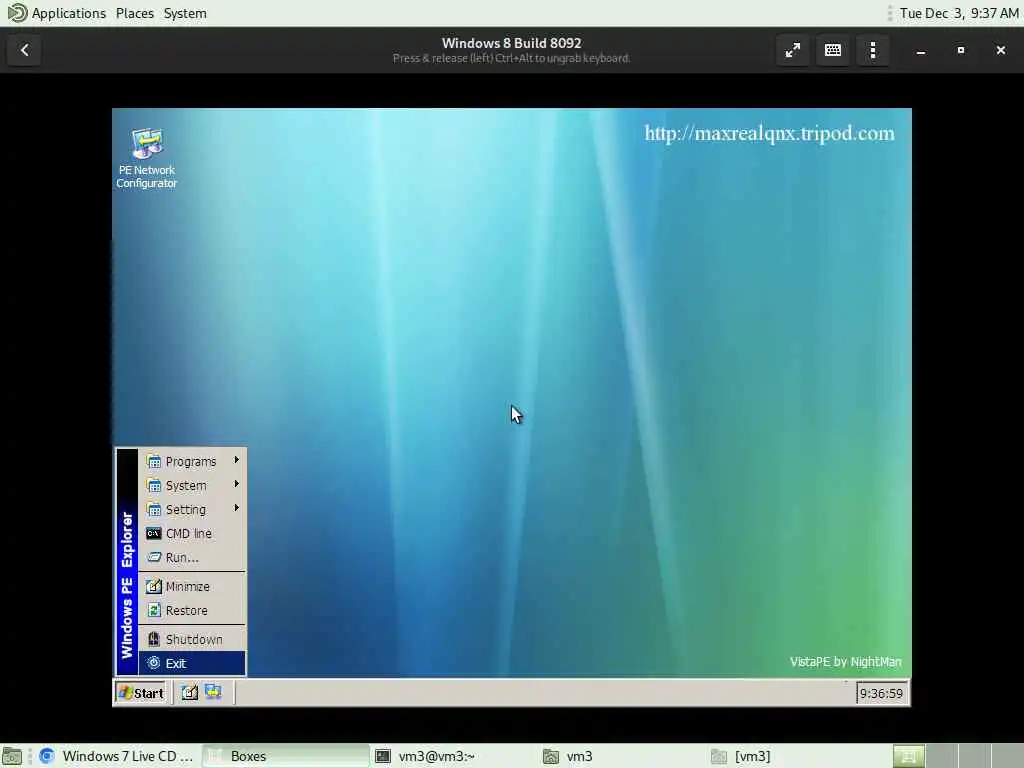Open the System menu in top panel
The width and height of the screenshot is (1024, 768).
click(x=185, y=13)
